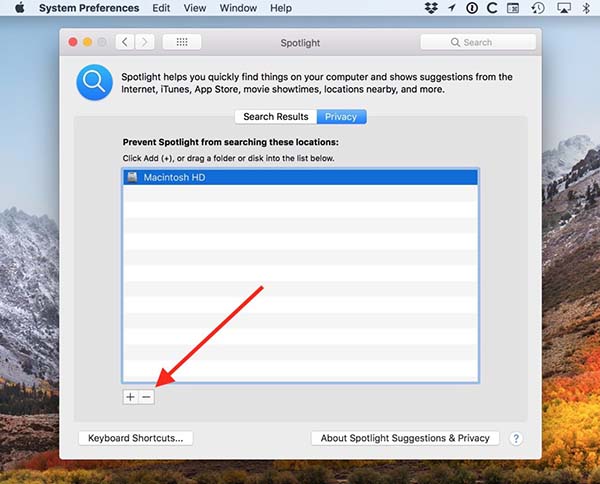
Task: Open the Apple menu
Action: tap(20, 8)
